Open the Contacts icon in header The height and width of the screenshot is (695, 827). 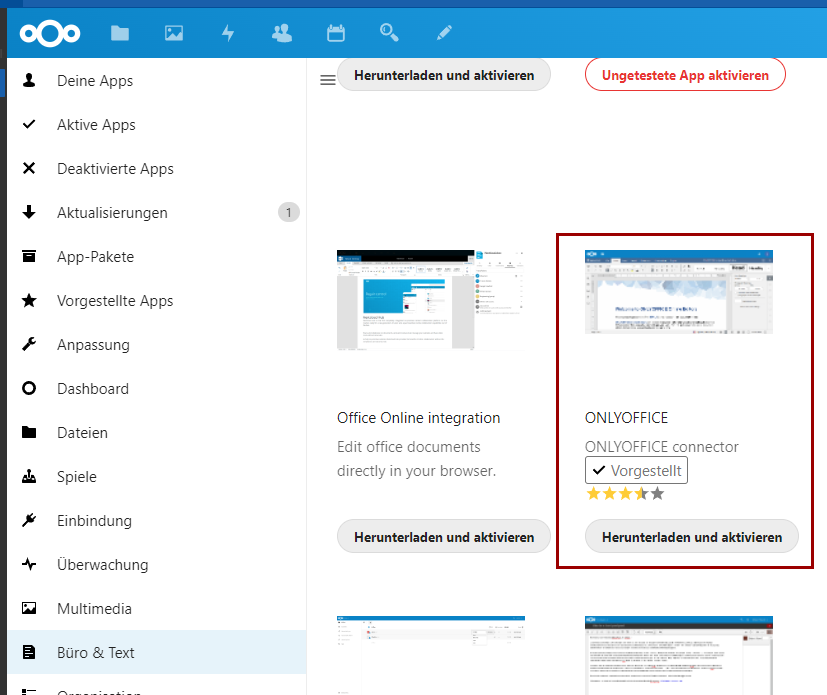[x=282, y=33]
